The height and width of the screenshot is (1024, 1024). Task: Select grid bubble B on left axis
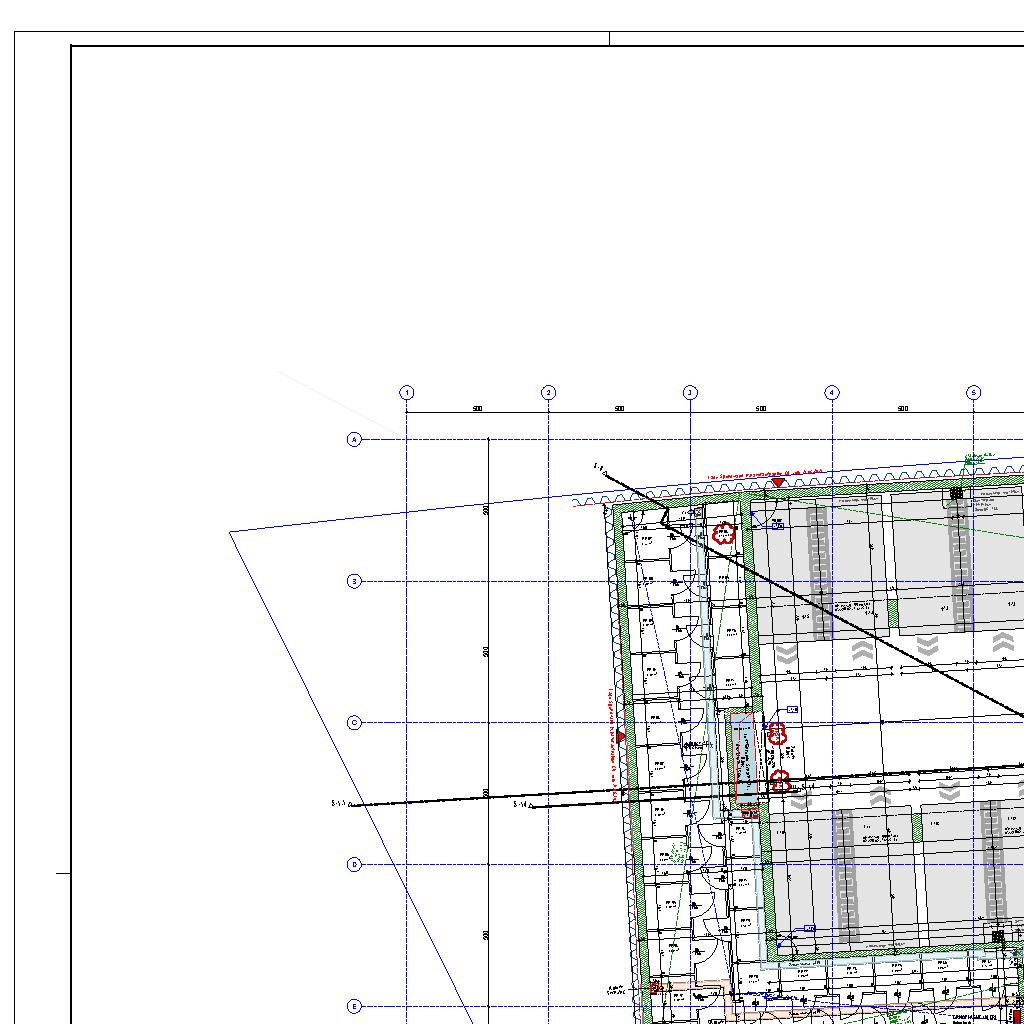(354, 582)
